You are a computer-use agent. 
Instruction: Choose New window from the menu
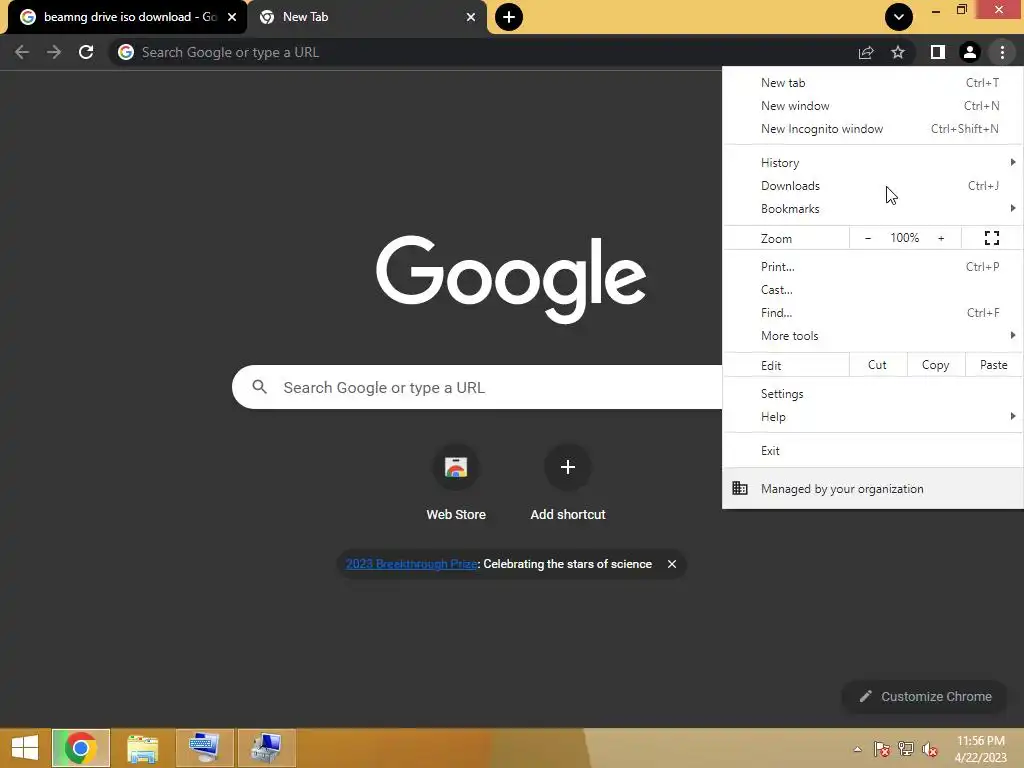coord(872,106)
